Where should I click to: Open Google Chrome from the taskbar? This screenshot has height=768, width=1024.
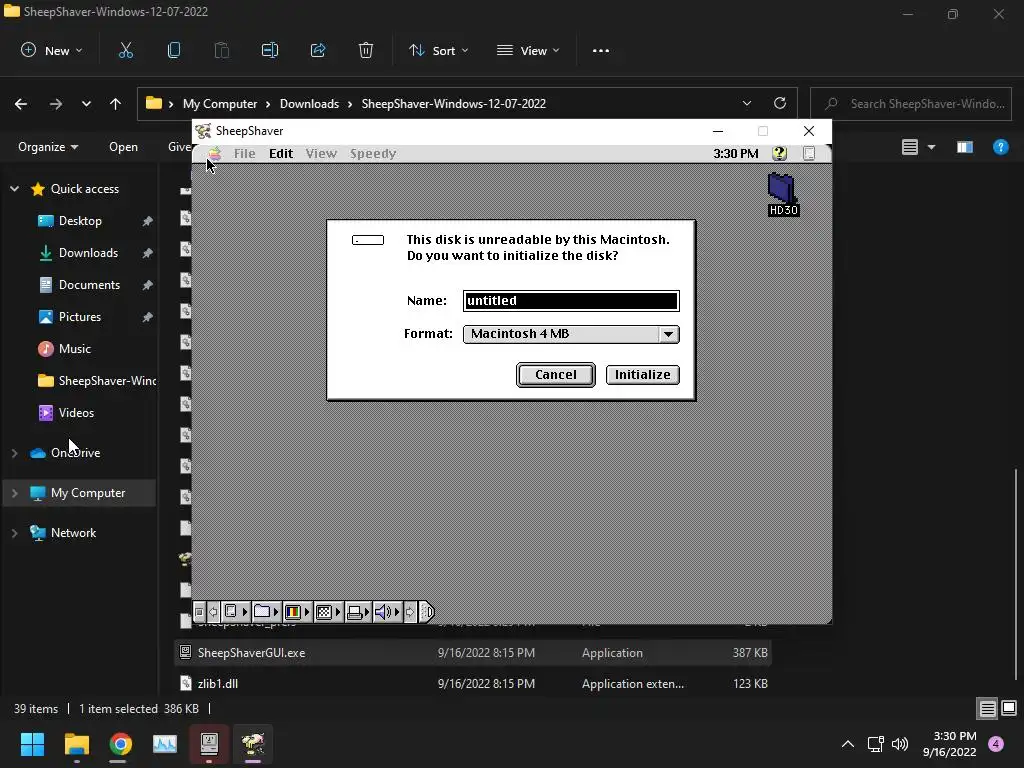click(x=121, y=744)
